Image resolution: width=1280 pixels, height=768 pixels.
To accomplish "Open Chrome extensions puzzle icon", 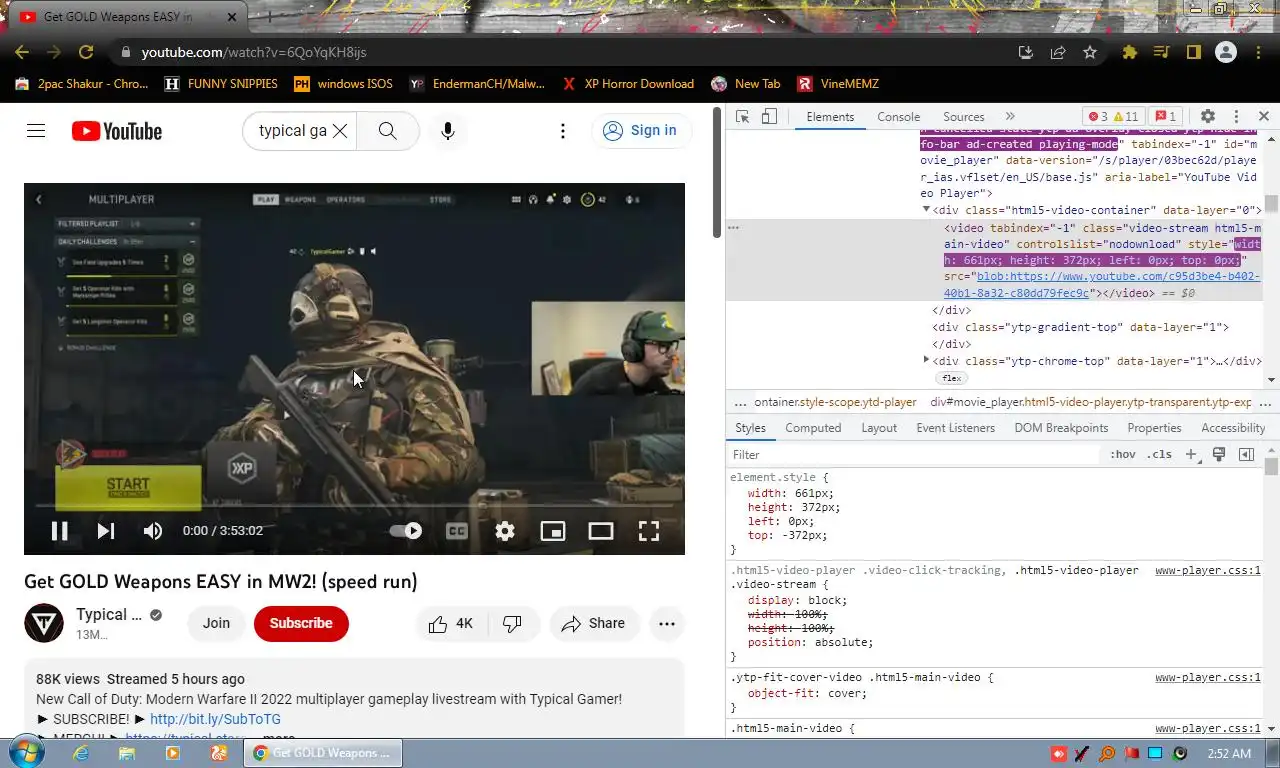I will 1130,52.
